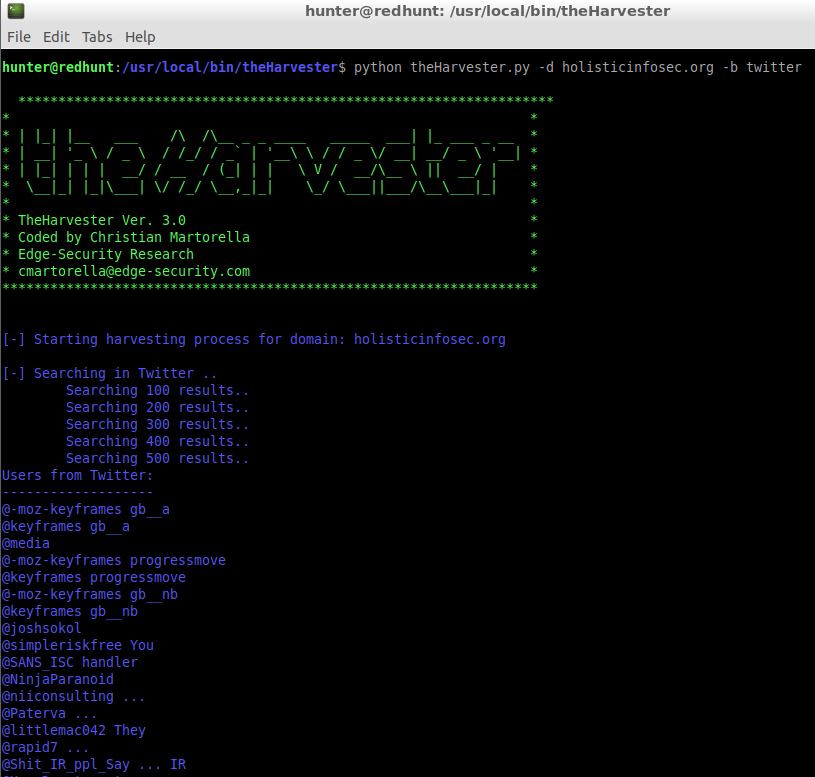Click the '@keyframes gb__nb' entry

point(70,612)
